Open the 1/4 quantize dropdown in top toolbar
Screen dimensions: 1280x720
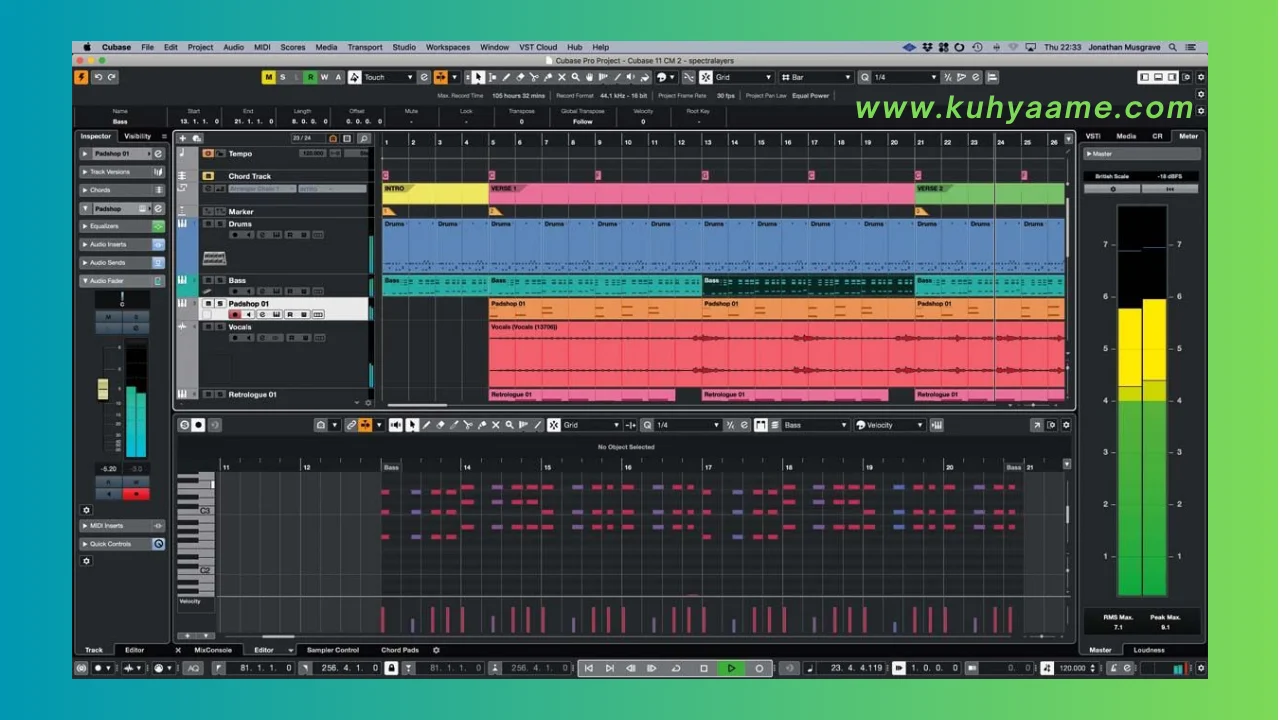pyautogui.click(x=905, y=77)
